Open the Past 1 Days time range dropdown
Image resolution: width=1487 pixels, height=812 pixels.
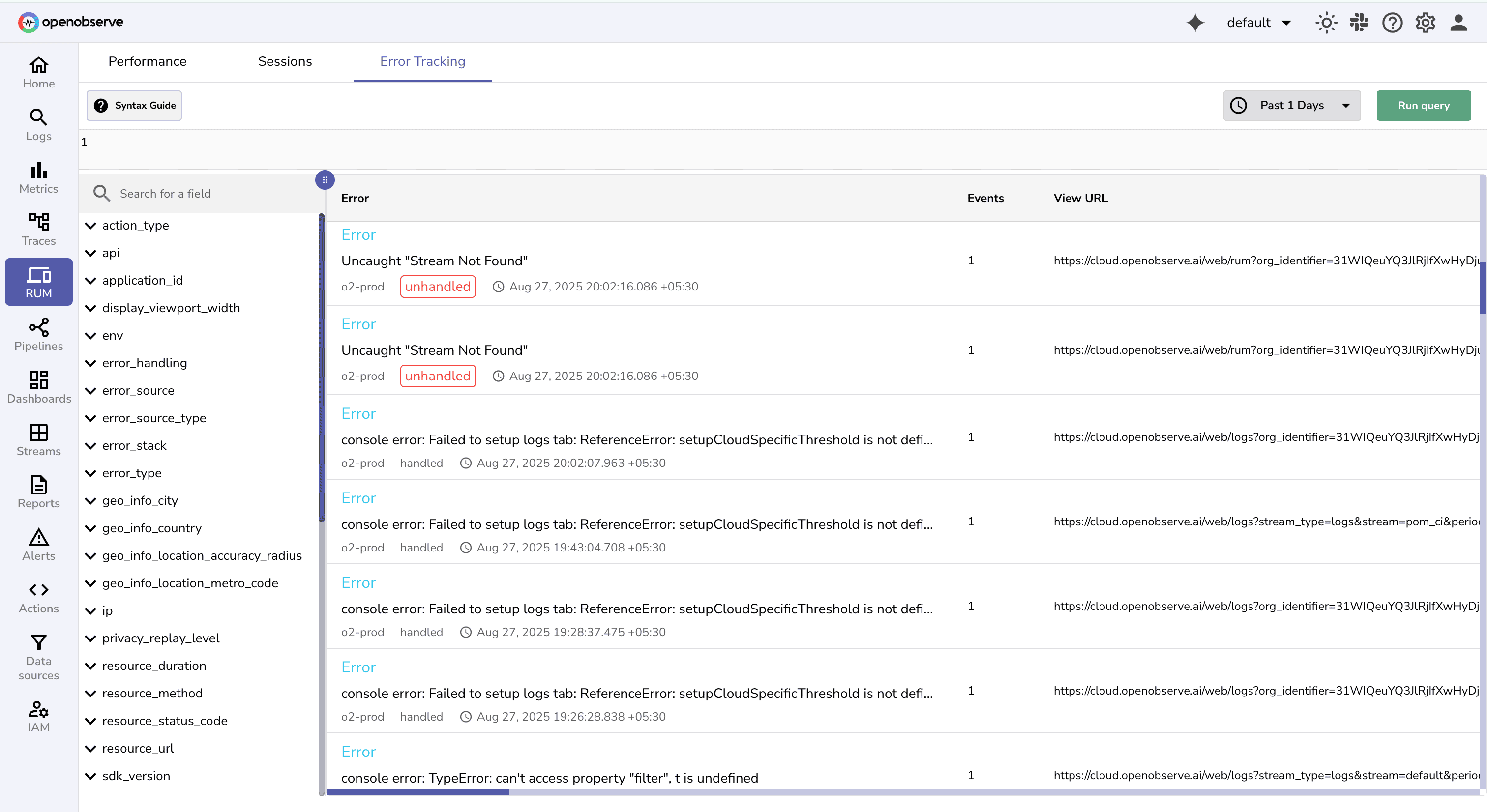(1292, 105)
